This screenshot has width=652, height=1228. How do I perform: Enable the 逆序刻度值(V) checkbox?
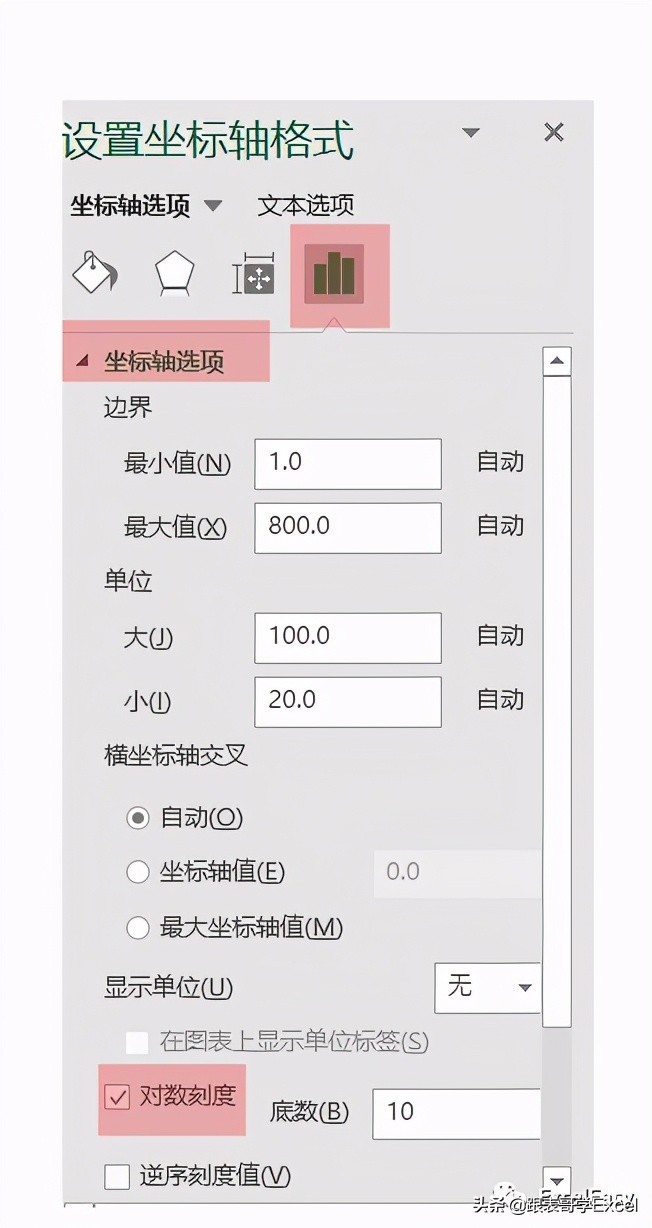point(117,1177)
